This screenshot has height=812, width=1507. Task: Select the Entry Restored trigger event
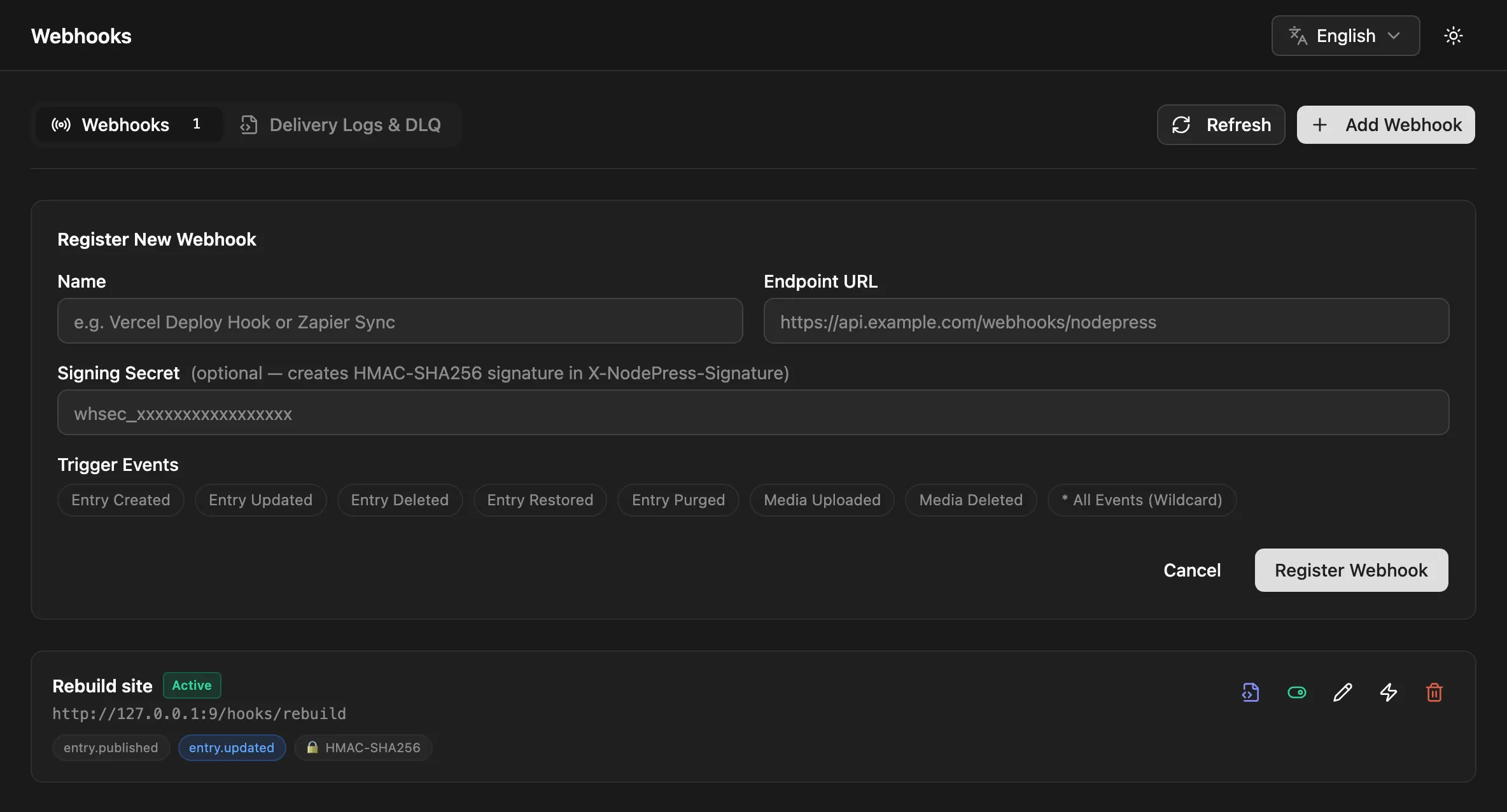[x=540, y=500]
